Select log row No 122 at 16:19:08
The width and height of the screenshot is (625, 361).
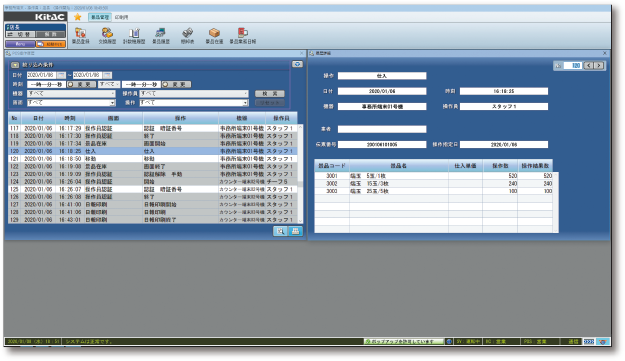(x=153, y=166)
